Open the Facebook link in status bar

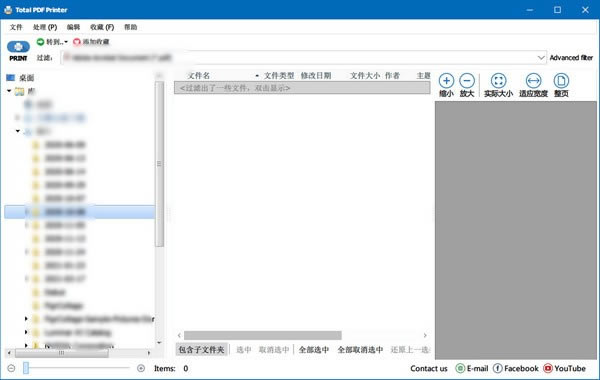(515, 368)
